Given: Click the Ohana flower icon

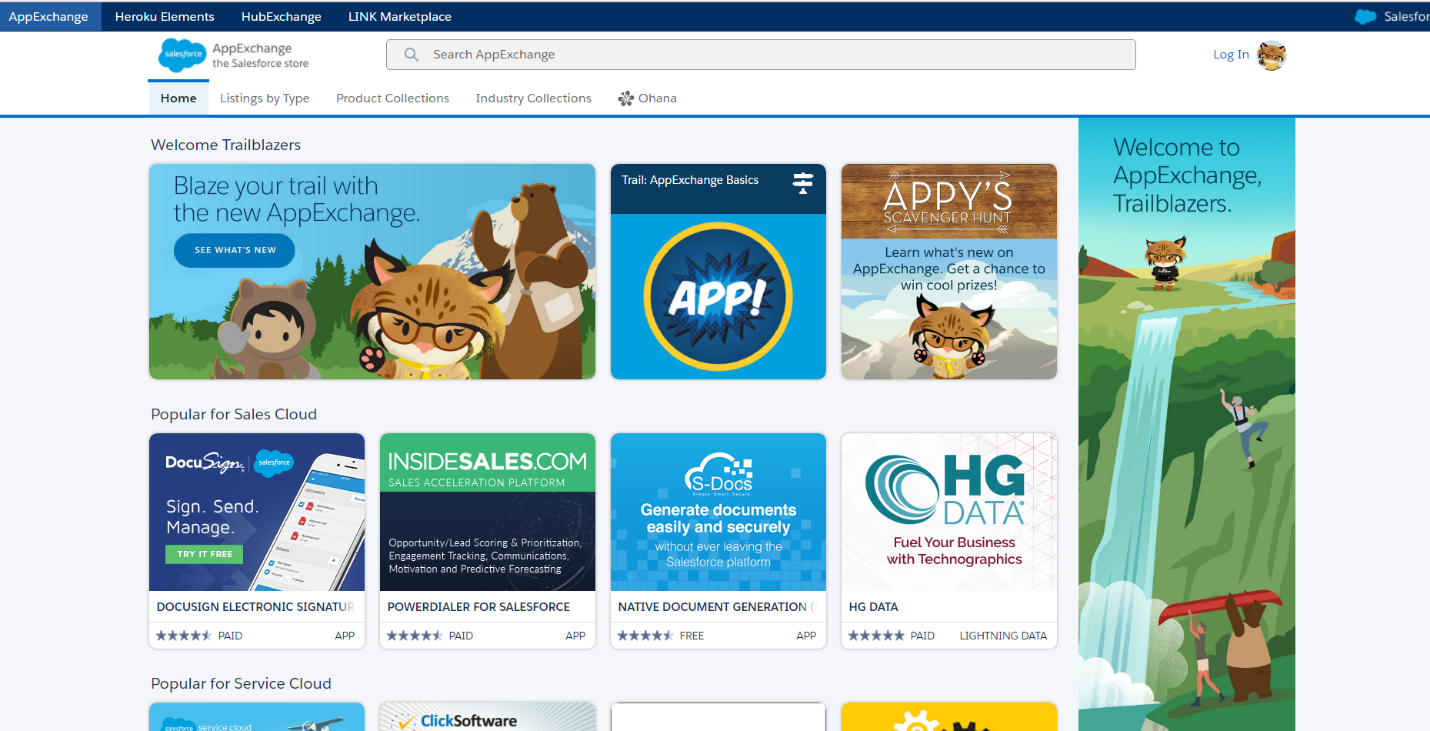Looking at the screenshot, I should [x=626, y=98].
